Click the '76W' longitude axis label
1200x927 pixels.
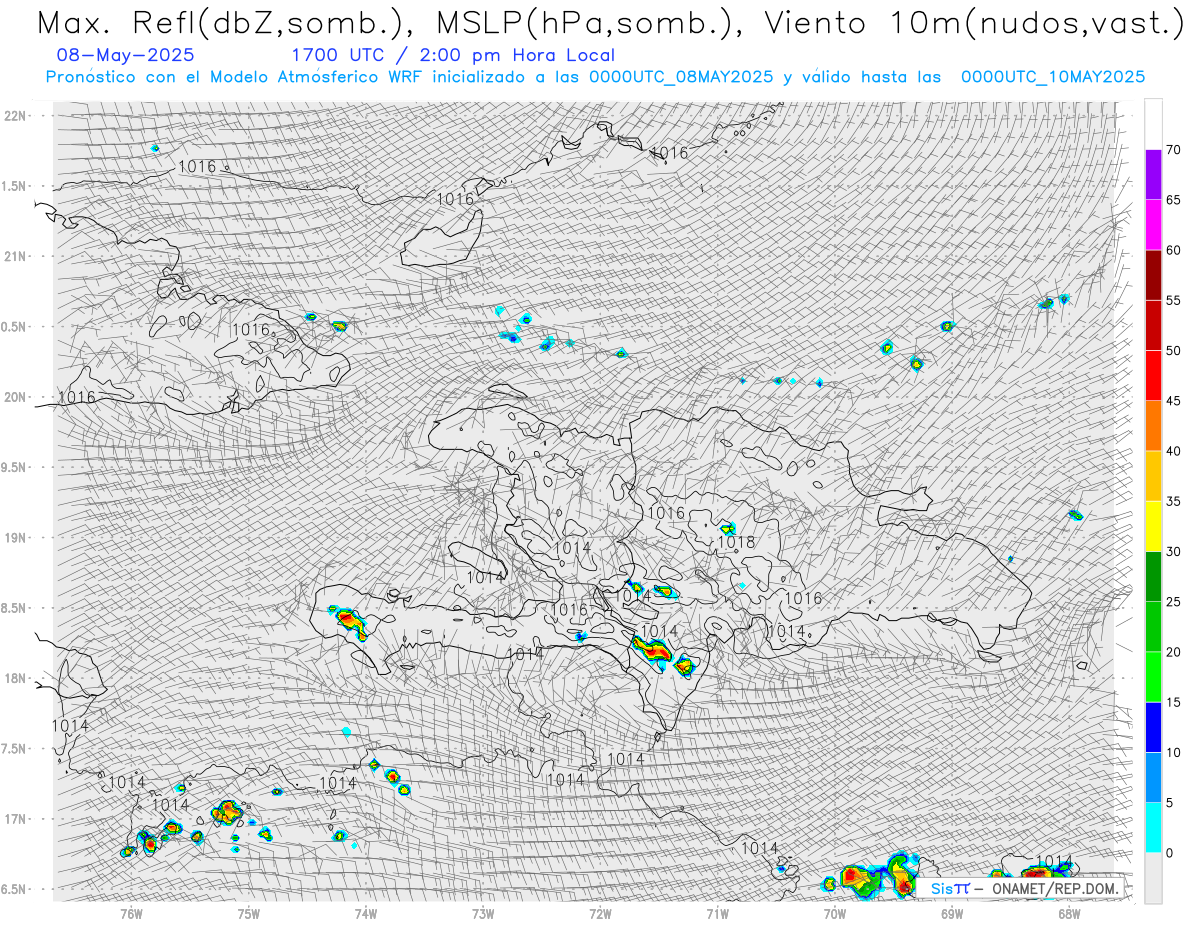click(131, 914)
